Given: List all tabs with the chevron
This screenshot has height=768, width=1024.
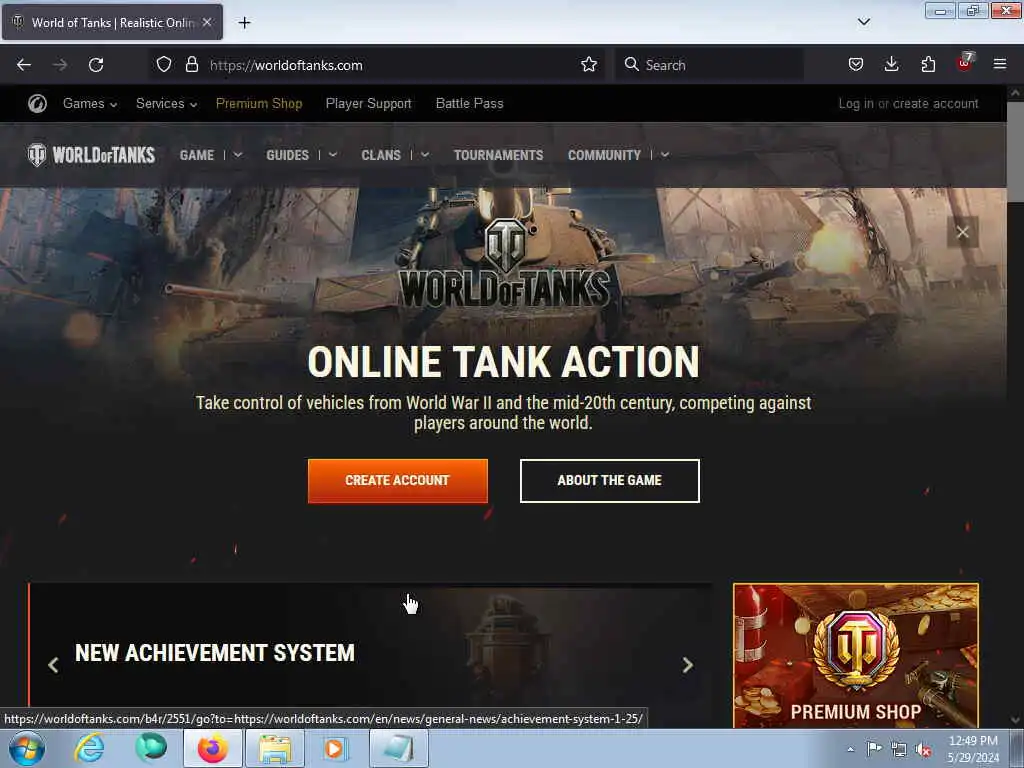Looking at the screenshot, I should (x=863, y=22).
